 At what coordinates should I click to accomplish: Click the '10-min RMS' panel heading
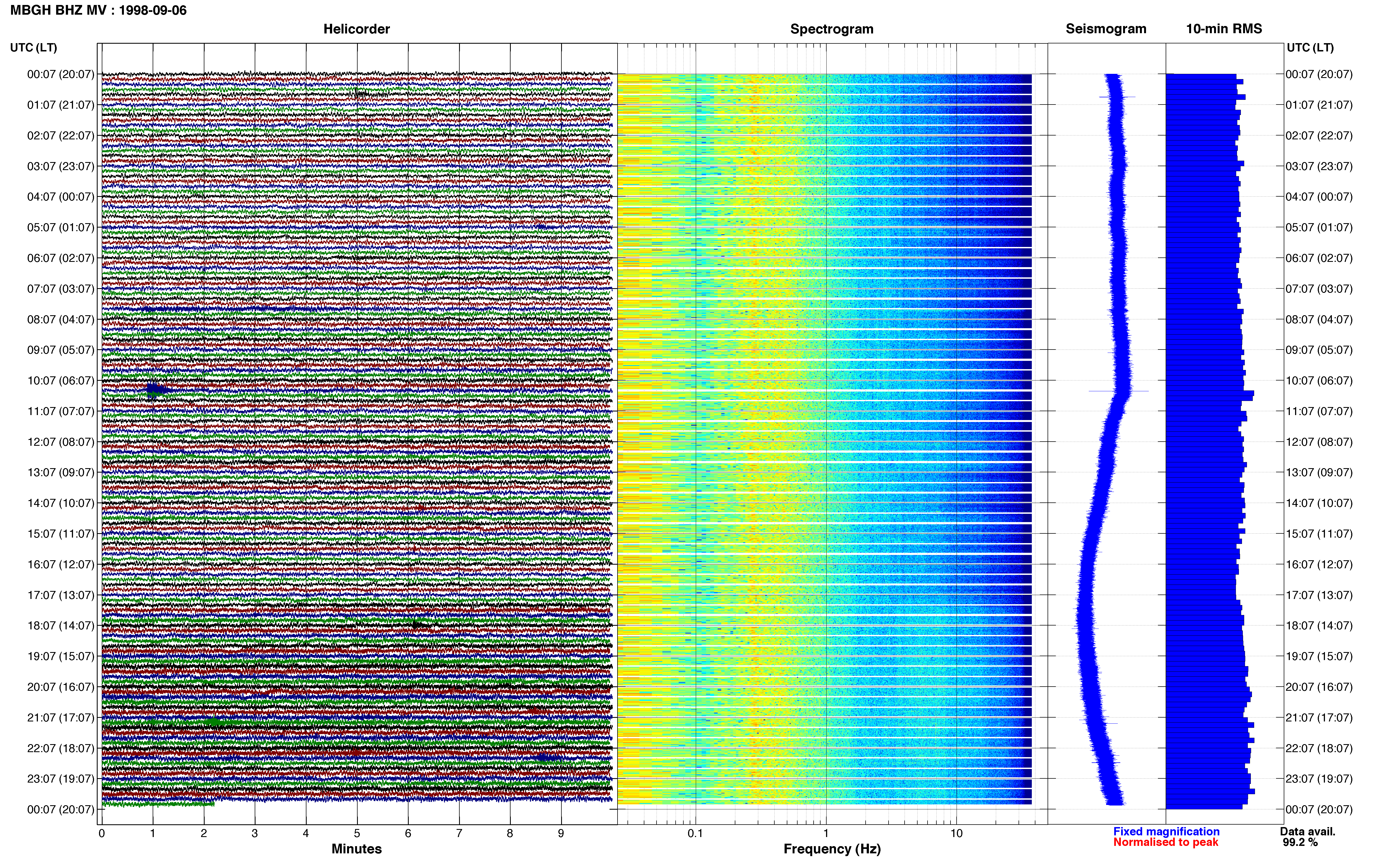tap(1224, 29)
